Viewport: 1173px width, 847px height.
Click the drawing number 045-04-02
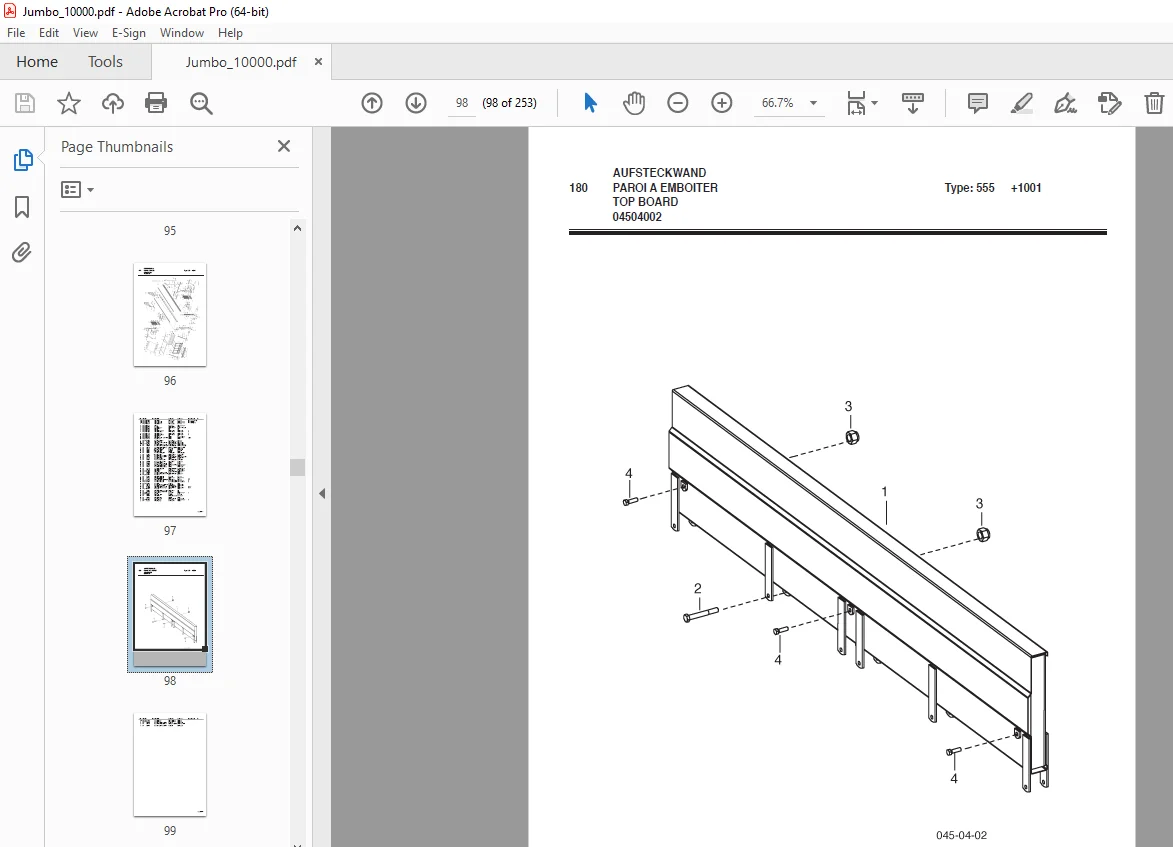(961, 835)
